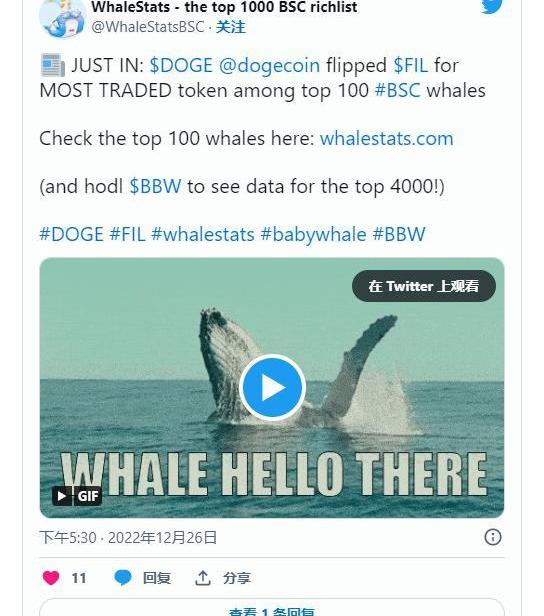Click the blue reply bubble icon

(x=123, y=578)
